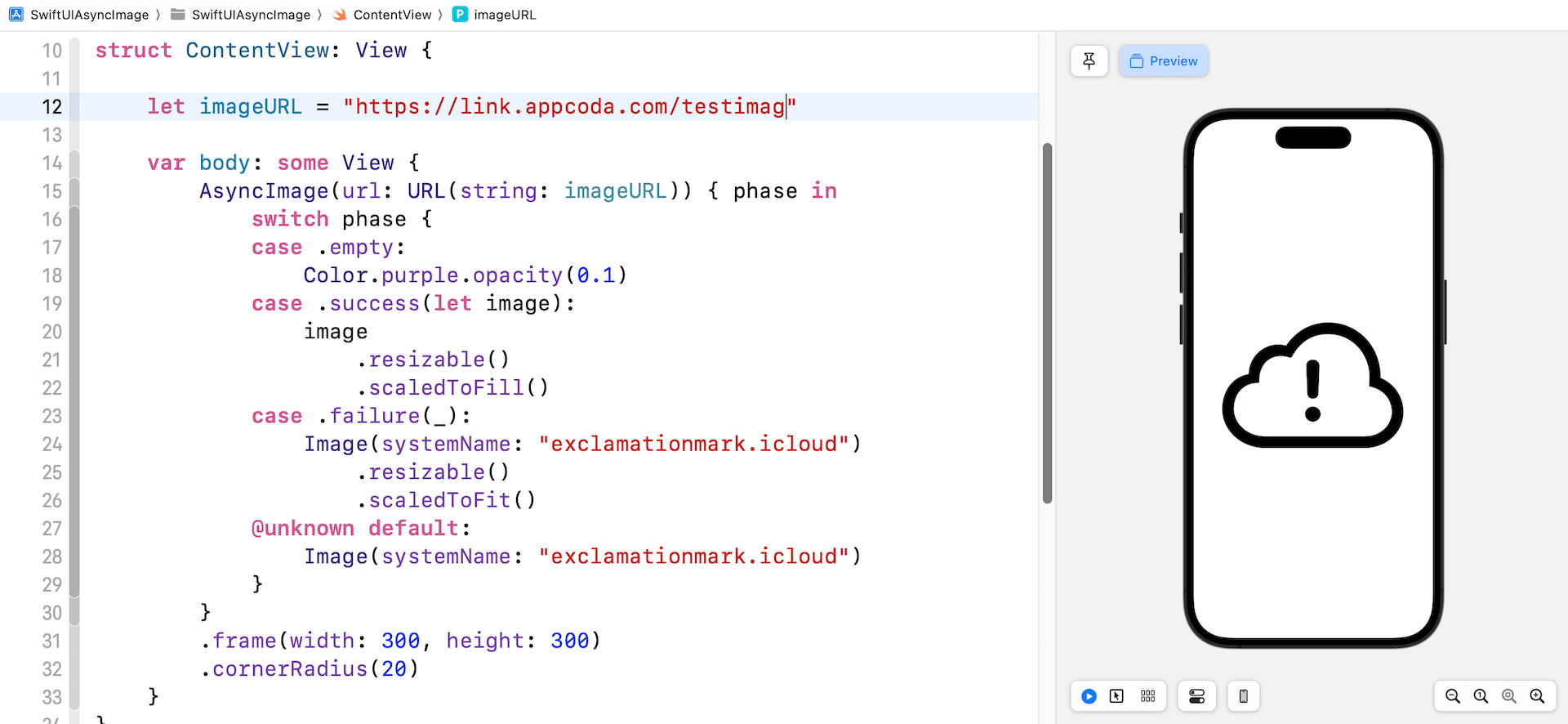Open preview device picker phone icon
The width and height of the screenshot is (1568, 724).
(x=1243, y=696)
